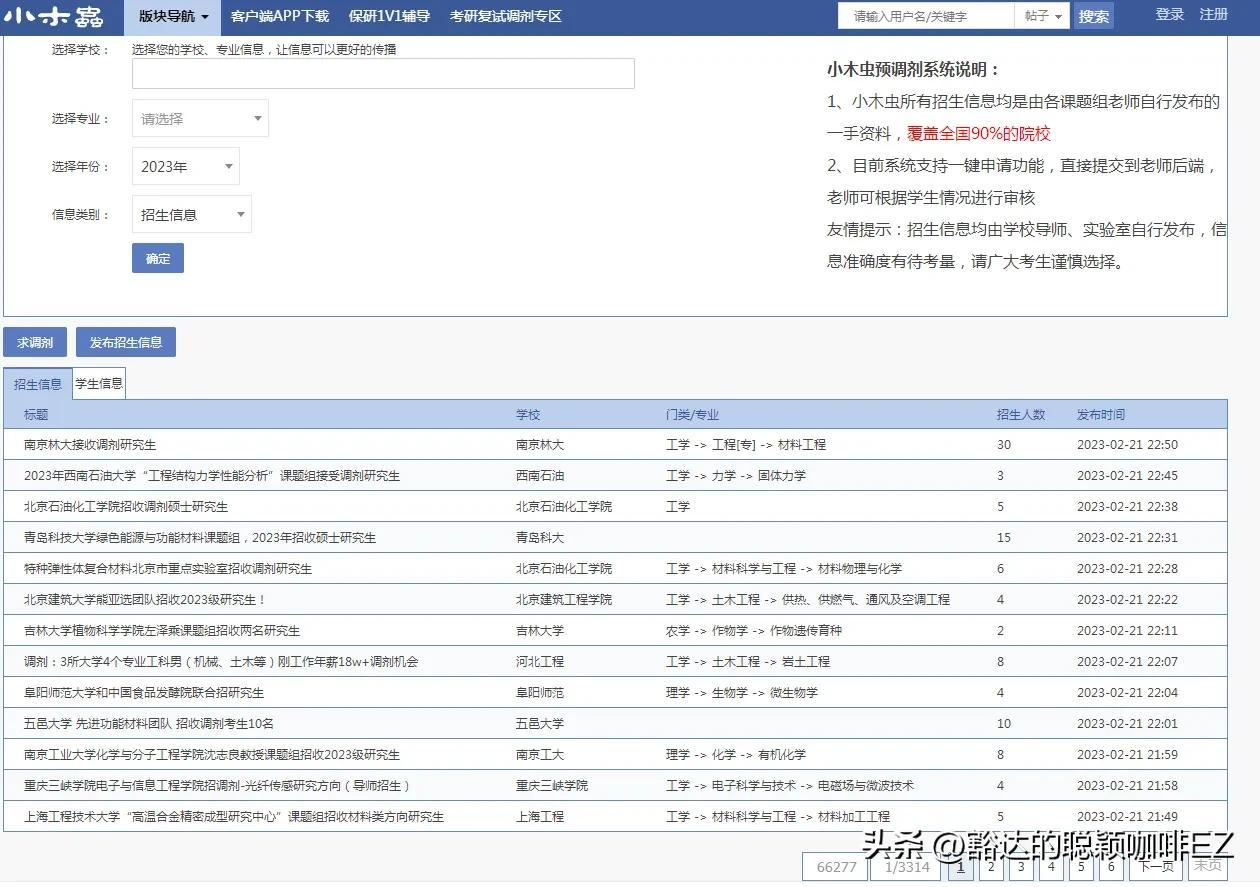
Task: Go to pagination page 3
Action: coord(1020,867)
